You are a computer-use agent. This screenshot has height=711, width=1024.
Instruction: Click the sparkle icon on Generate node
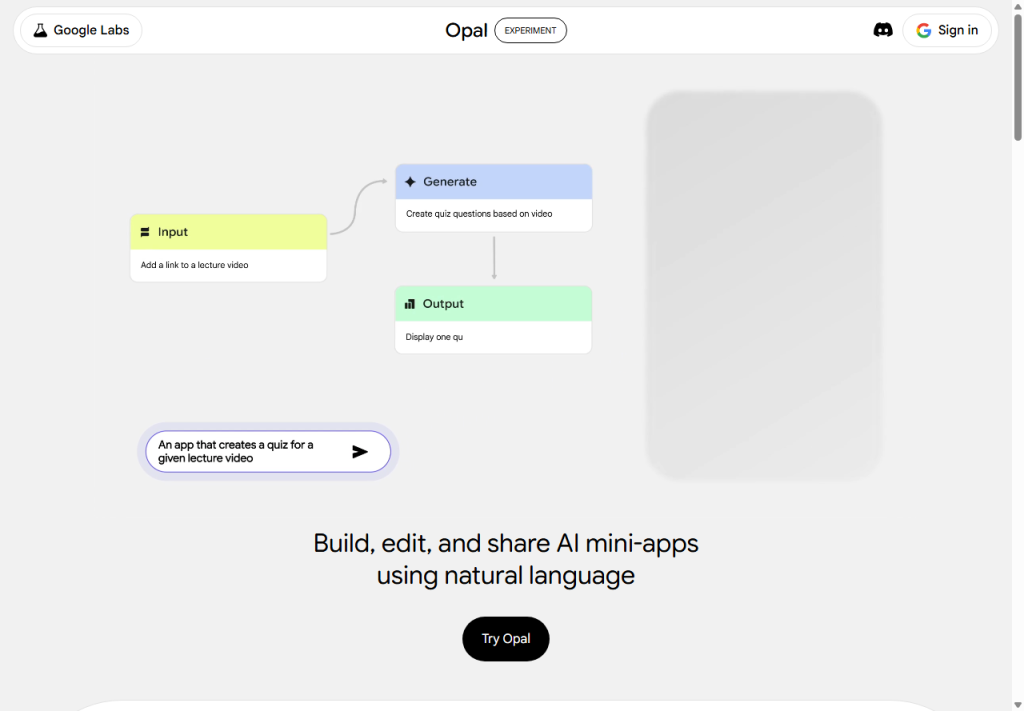tap(410, 182)
